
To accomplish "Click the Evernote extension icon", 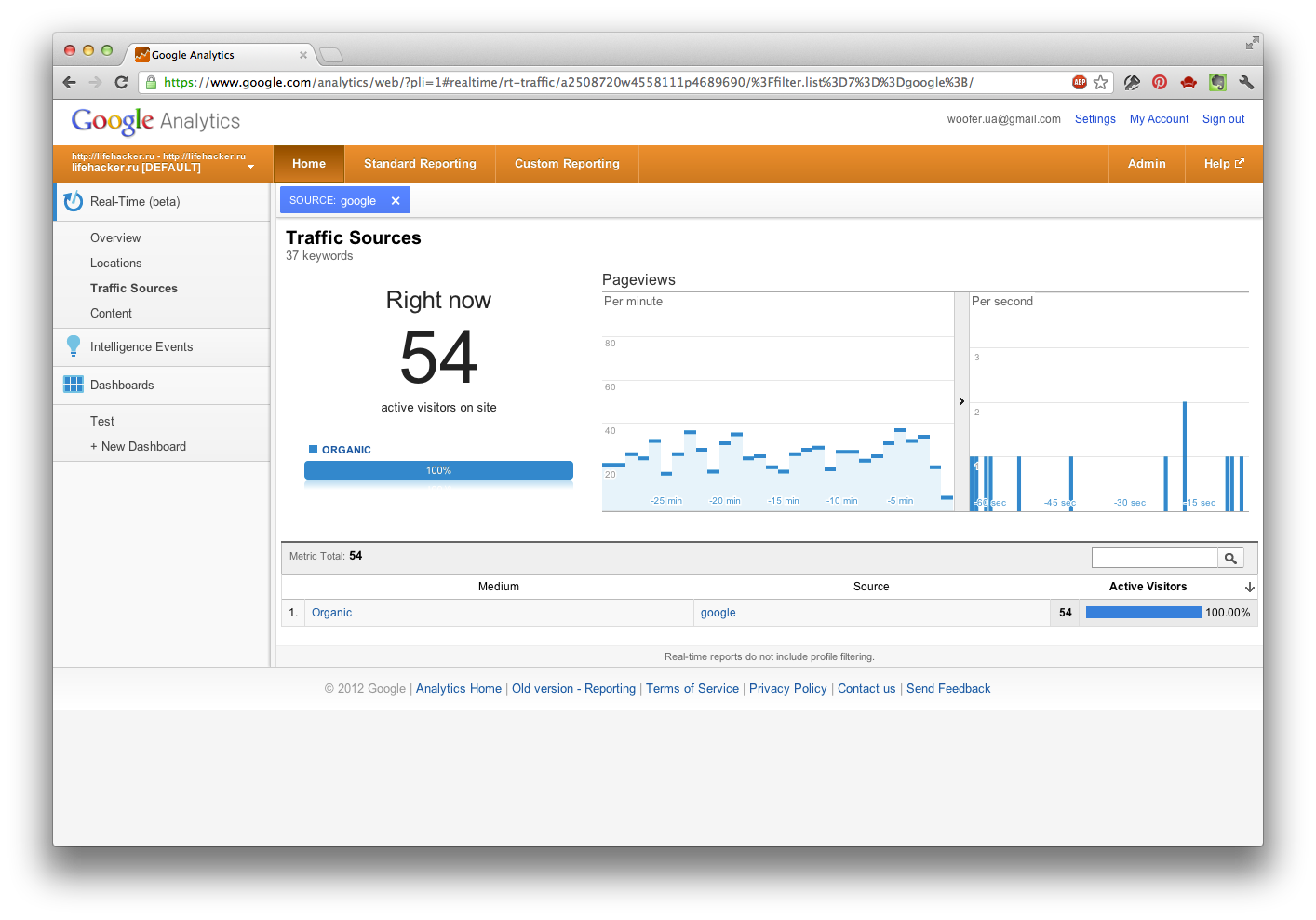I will pyautogui.click(x=1217, y=82).
